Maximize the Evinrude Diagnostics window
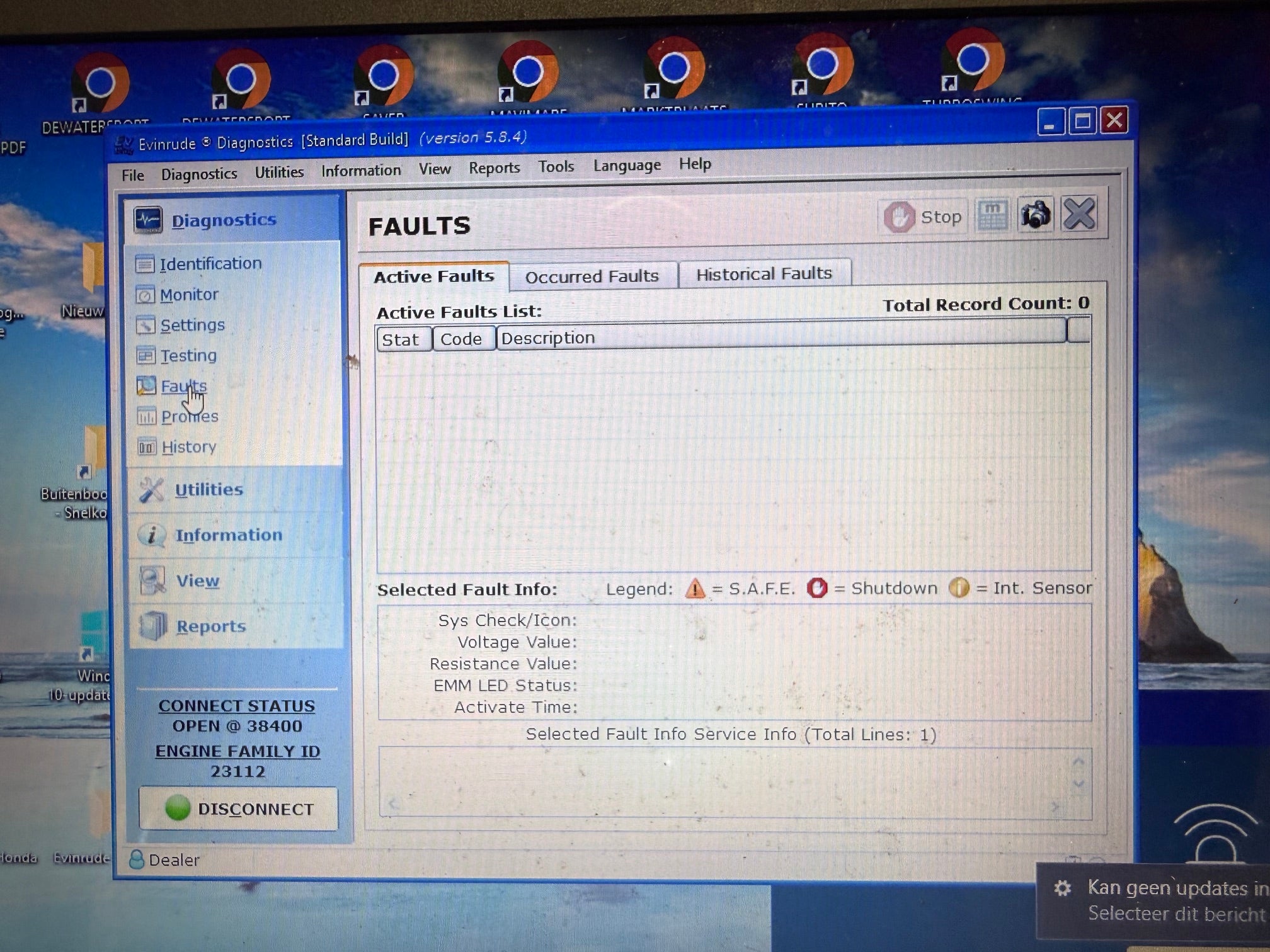This screenshot has width=1270, height=952. pos(1083,120)
